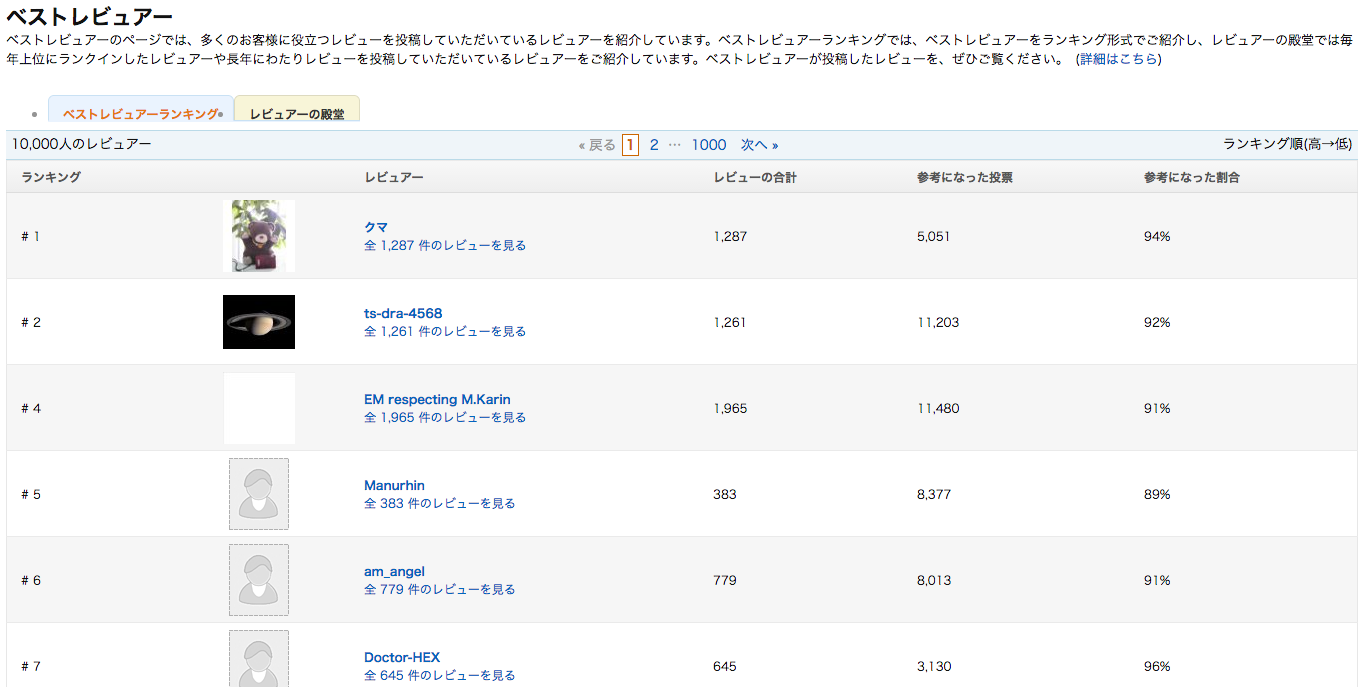
Task: View all 383 reviews link
Action: point(440,503)
